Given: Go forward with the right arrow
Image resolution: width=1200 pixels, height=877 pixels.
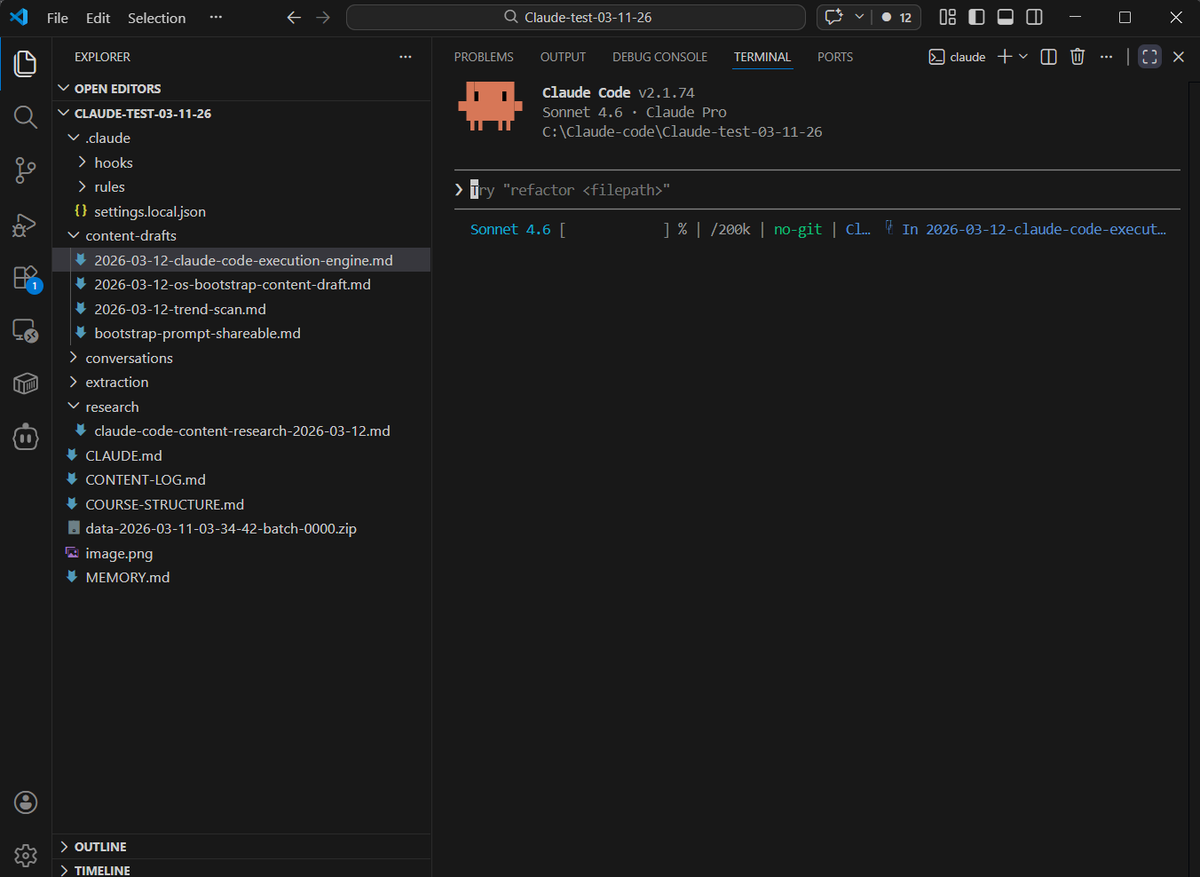Looking at the screenshot, I should click(x=322, y=17).
